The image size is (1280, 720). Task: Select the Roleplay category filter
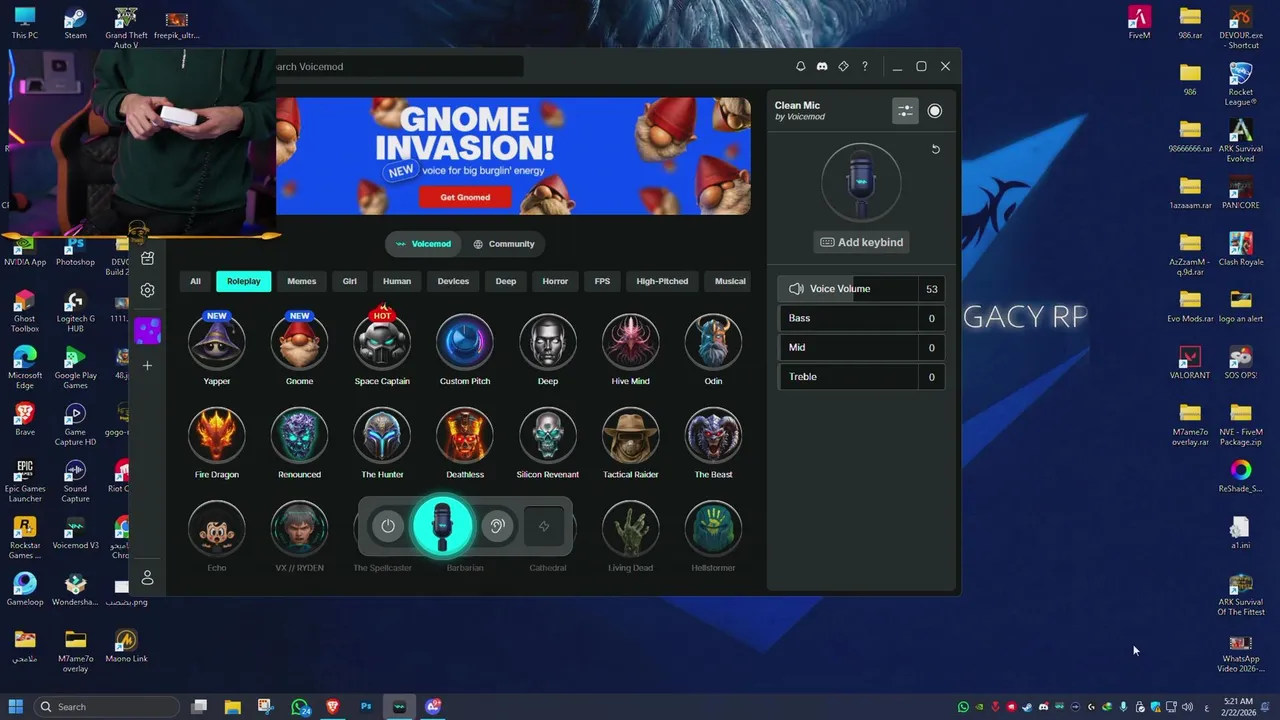243,281
